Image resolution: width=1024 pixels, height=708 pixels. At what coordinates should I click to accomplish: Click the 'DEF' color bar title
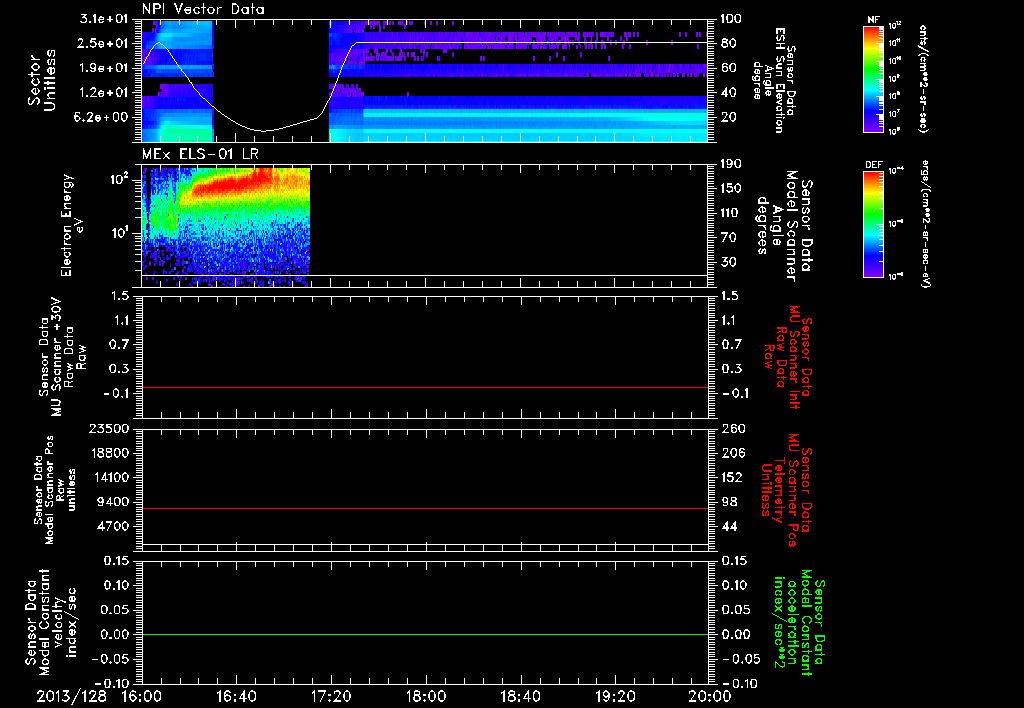coord(873,165)
